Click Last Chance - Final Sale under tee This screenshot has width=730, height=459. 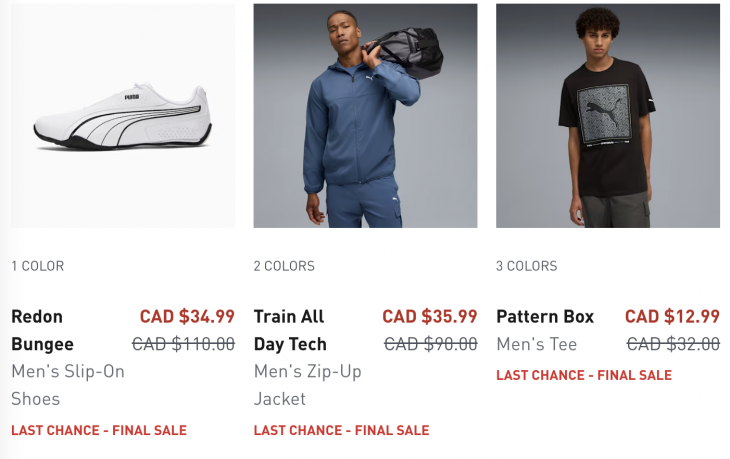(584, 376)
